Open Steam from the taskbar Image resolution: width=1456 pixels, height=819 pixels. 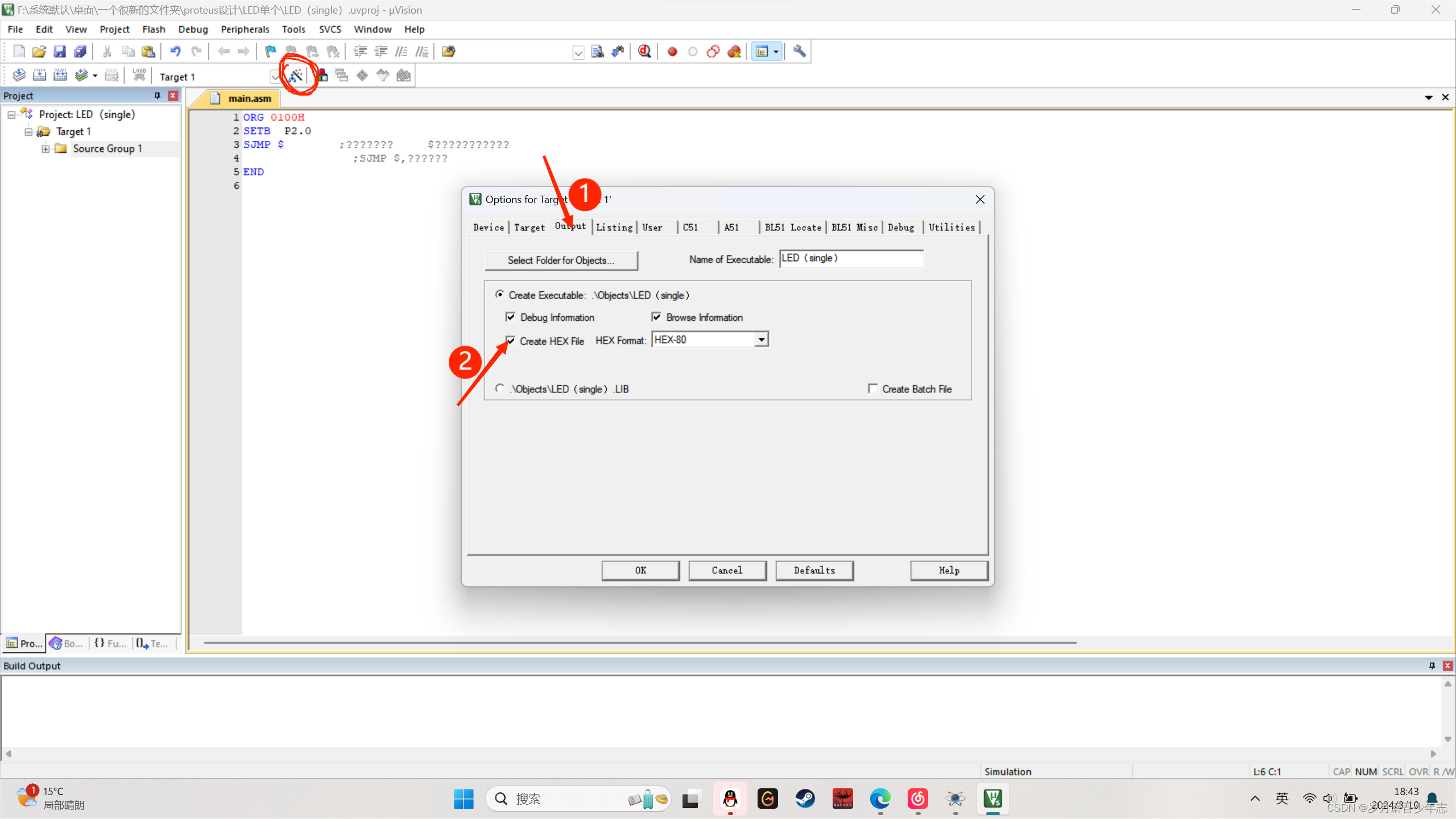click(x=805, y=799)
